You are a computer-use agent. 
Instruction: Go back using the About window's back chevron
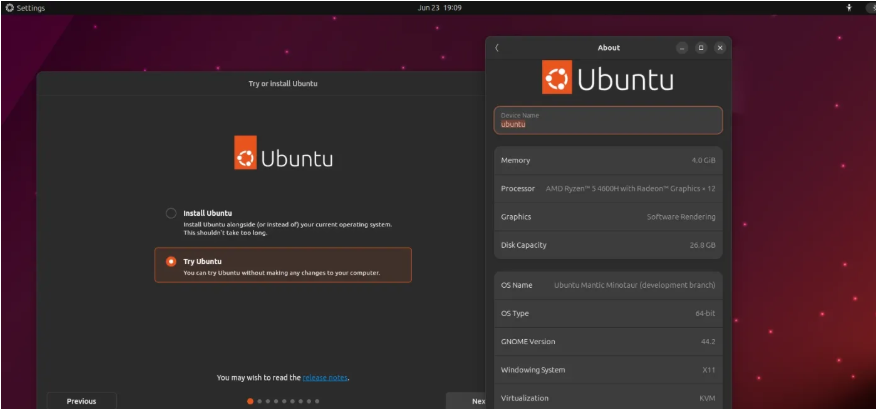coord(497,48)
